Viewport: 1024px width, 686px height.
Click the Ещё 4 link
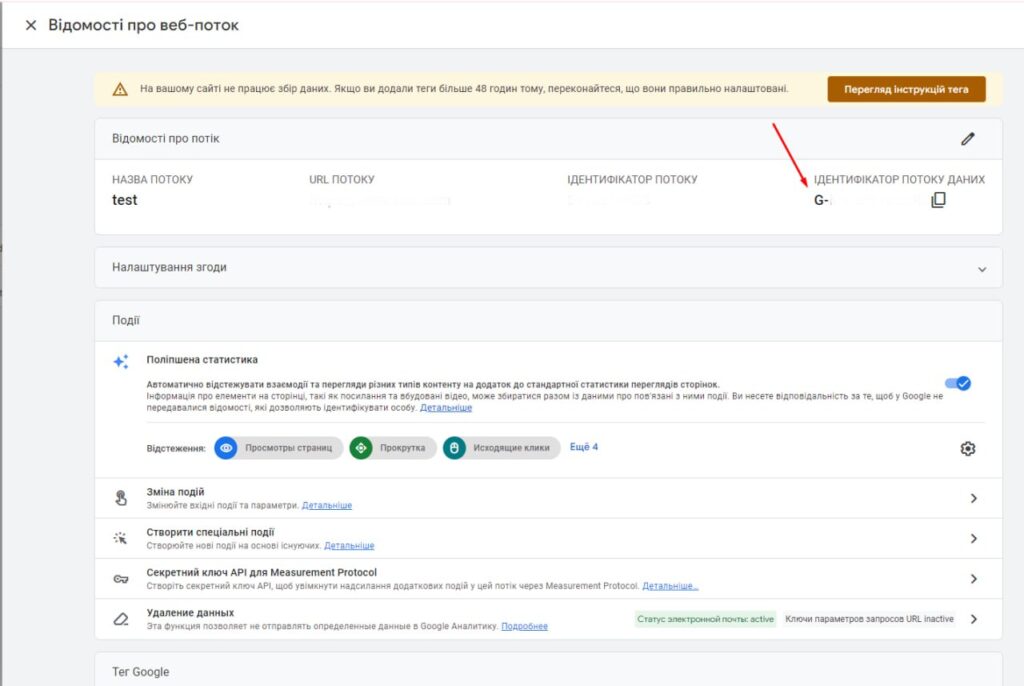click(583, 447)
